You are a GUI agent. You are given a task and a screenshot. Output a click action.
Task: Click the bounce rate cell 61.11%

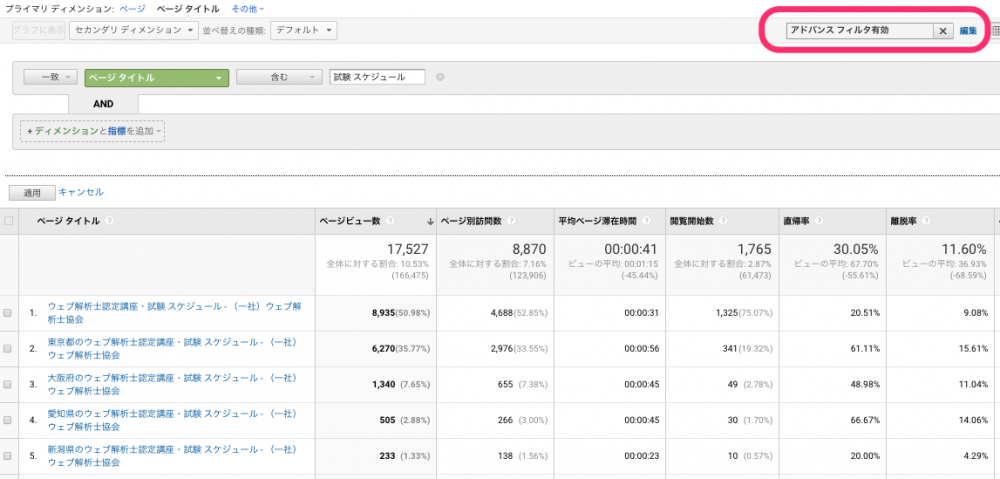(865, 349)
